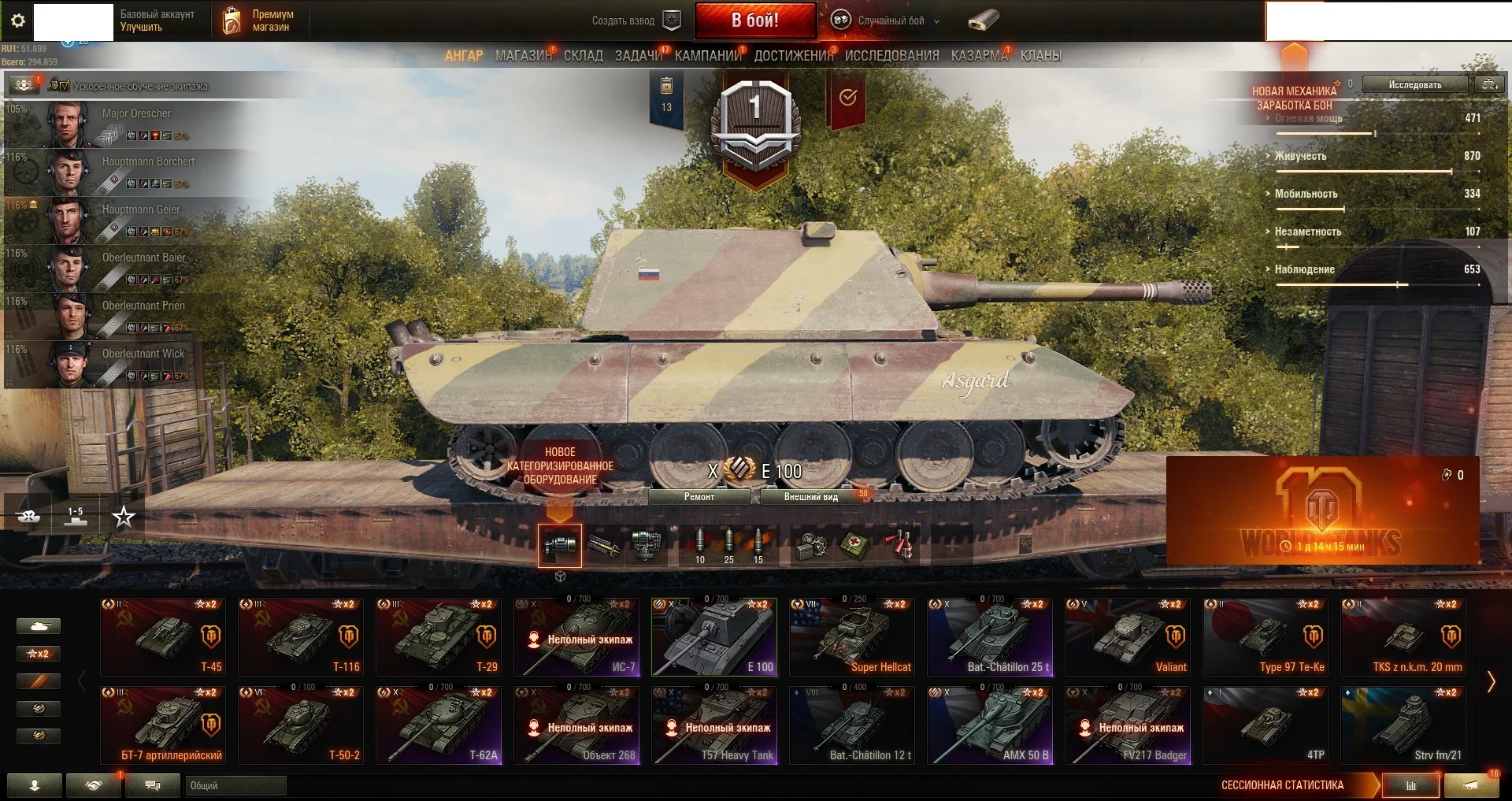Select the fire extinguisher consumable
Image resolution: width=1512 pixels, height=801 pixels.
coord(899,545)
